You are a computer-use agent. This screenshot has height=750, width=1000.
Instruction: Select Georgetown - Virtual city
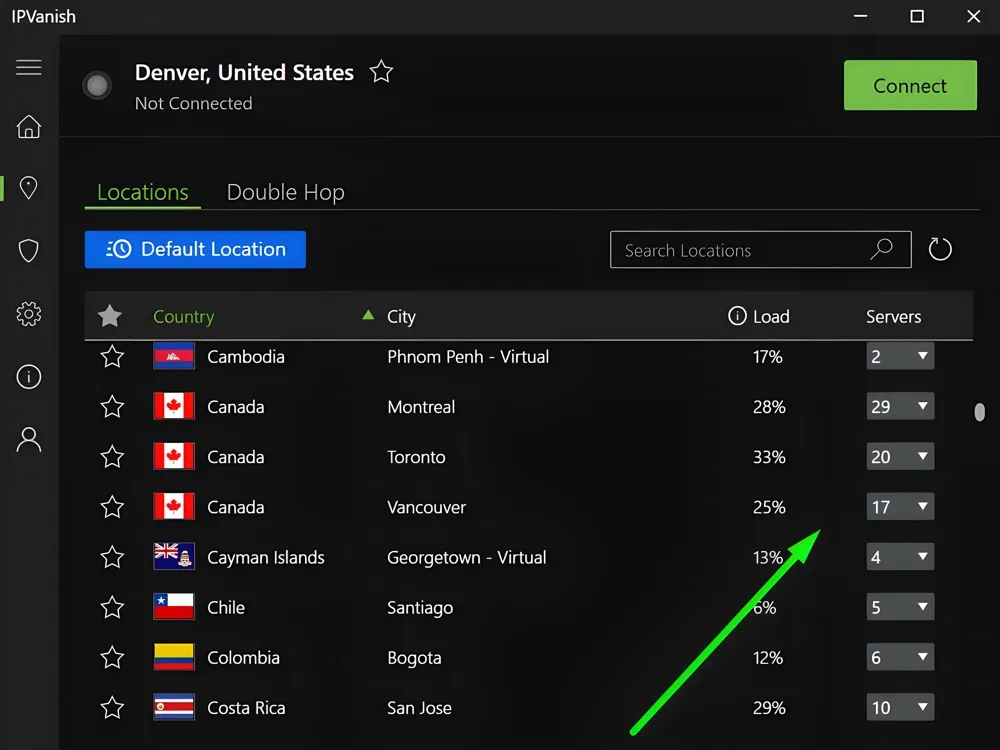coord(467,557)
